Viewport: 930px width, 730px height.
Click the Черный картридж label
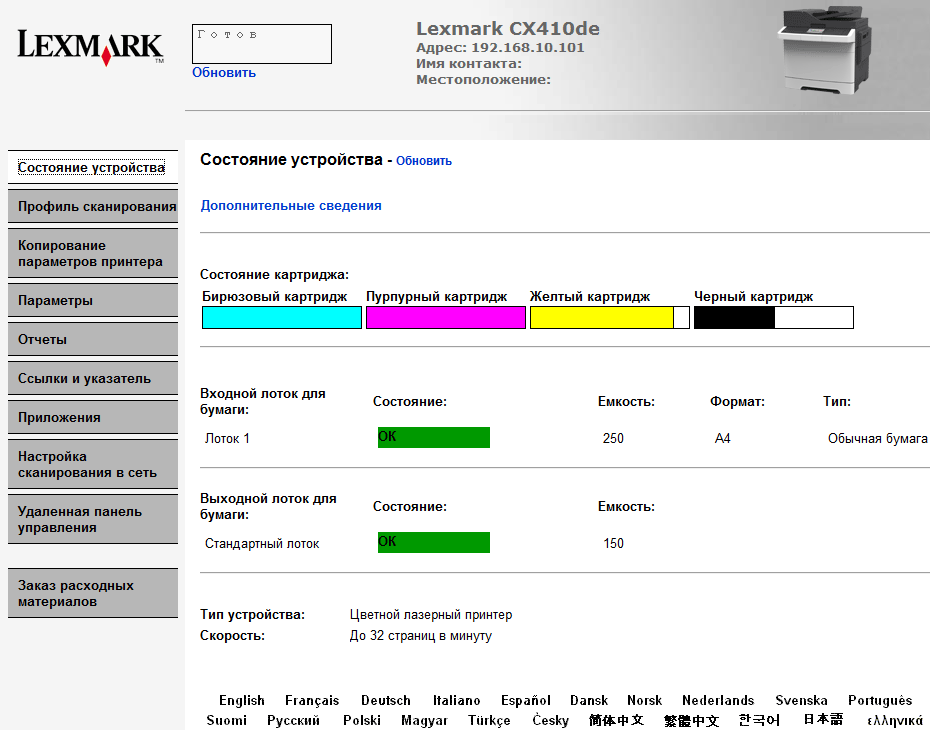click(753, 297)
